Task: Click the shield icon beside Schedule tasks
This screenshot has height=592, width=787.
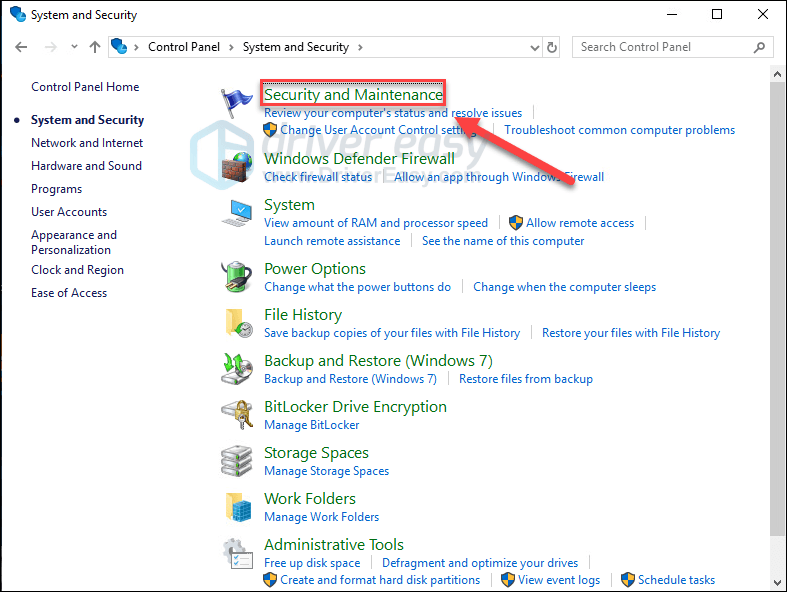Action: pyautogui.click(x=628, y=579)
